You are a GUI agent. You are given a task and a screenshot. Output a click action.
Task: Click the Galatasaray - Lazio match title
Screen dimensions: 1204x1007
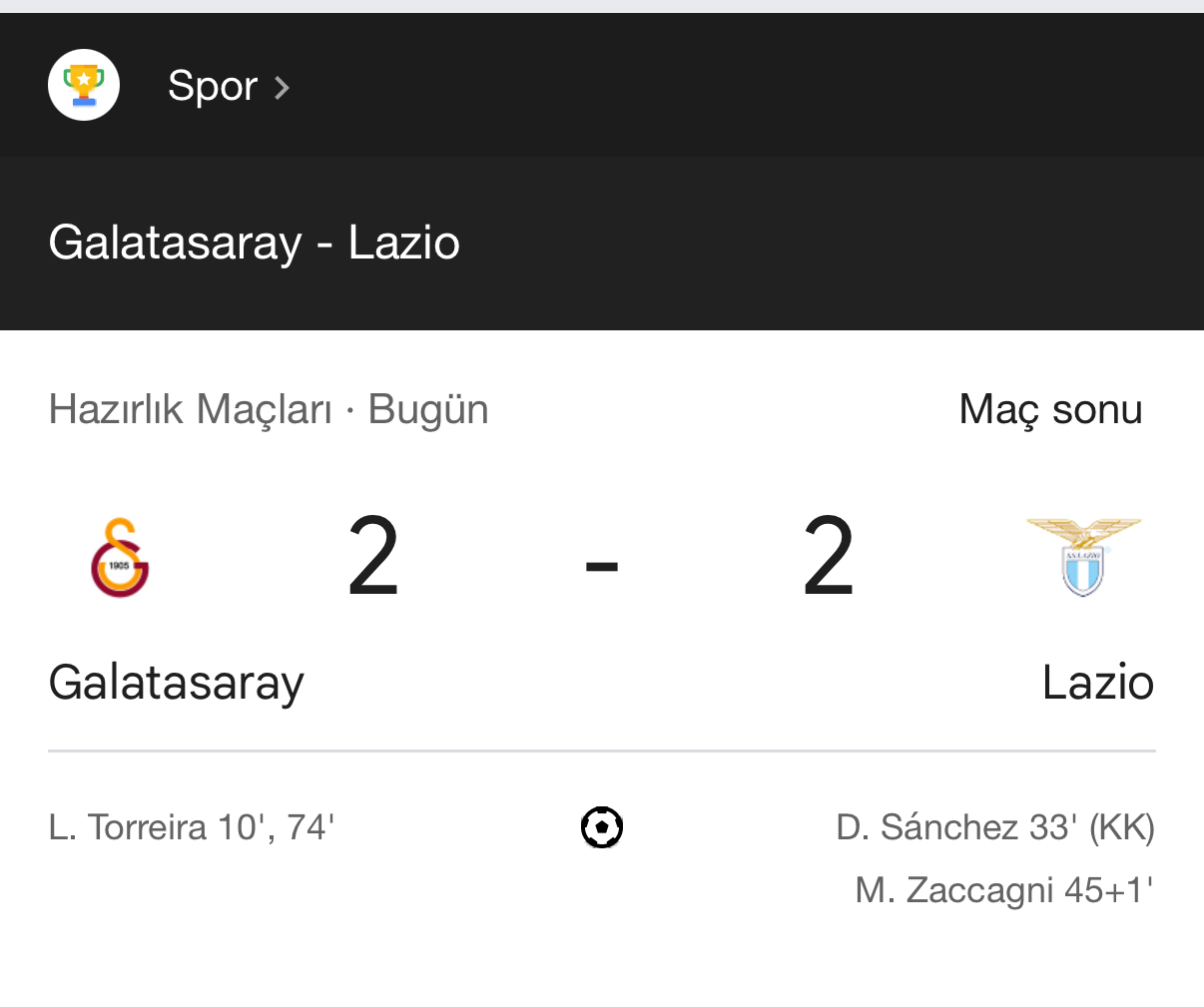[254, 243]
